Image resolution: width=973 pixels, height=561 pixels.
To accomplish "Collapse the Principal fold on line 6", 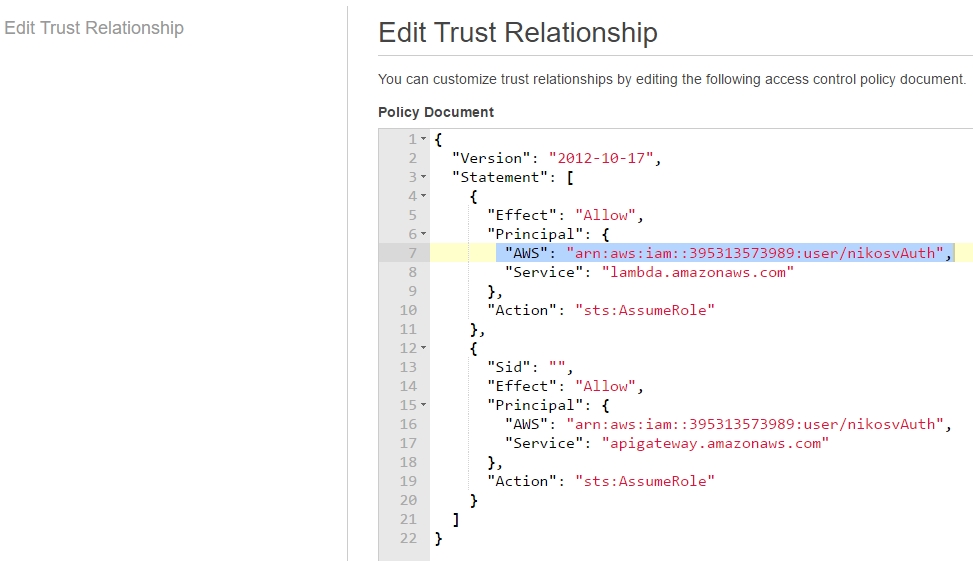I will (x=423, y=234).
